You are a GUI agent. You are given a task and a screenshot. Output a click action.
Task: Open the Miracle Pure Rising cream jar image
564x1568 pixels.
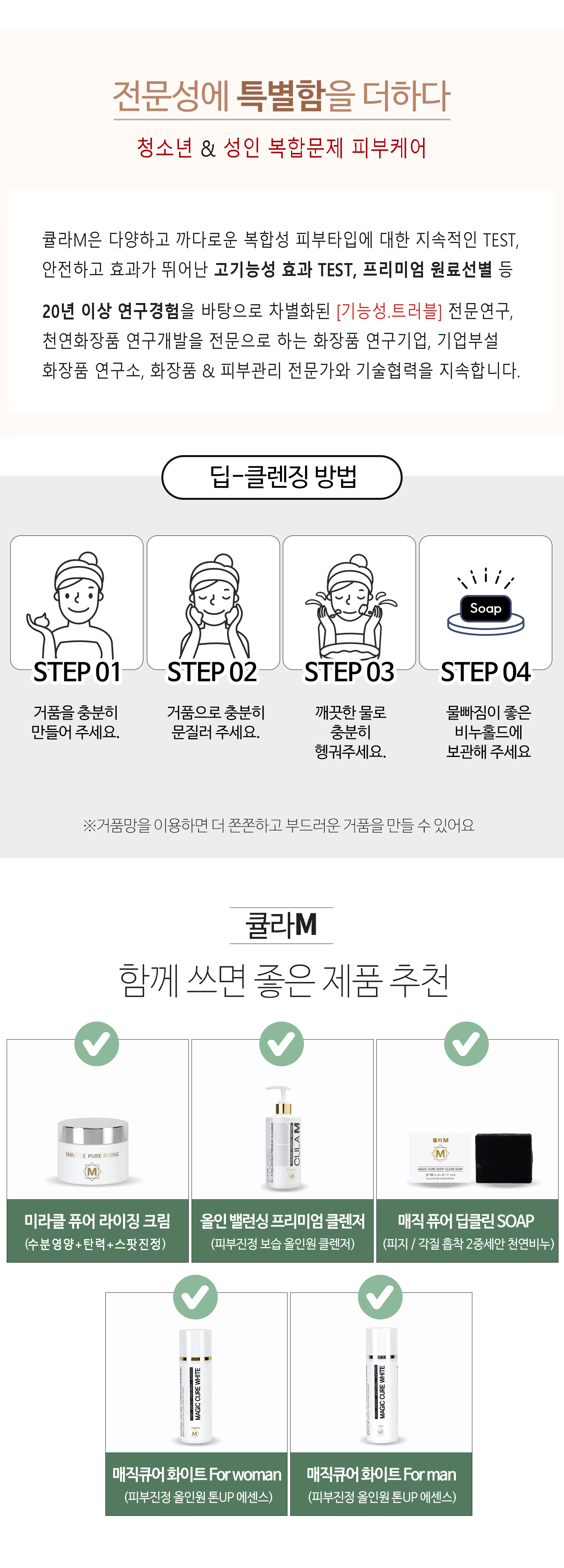click(x=93, y=1151)
